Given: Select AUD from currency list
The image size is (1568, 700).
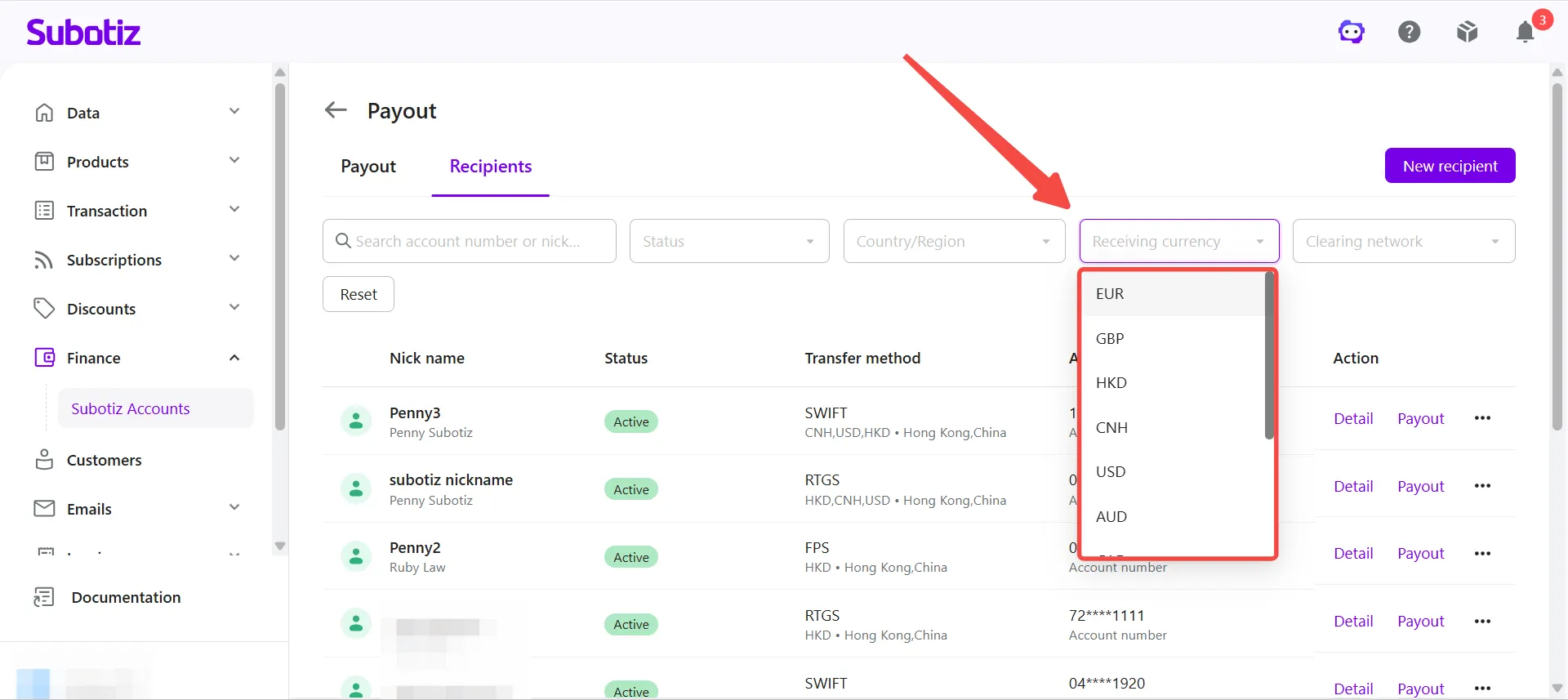Looking at the screenshot, I should click(x=1174, y=516).
